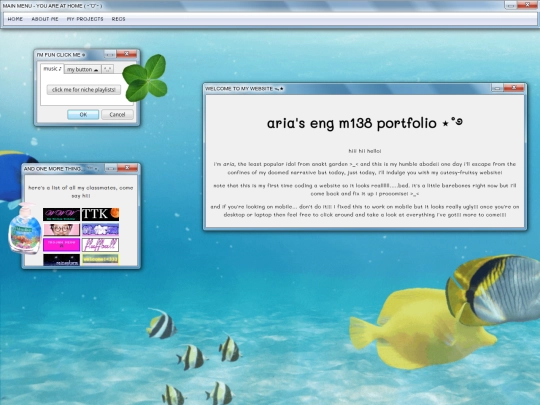Open the pink banner with glasses face
The image size is (540, 405).
pyautogui.click(x=61, y=230)
